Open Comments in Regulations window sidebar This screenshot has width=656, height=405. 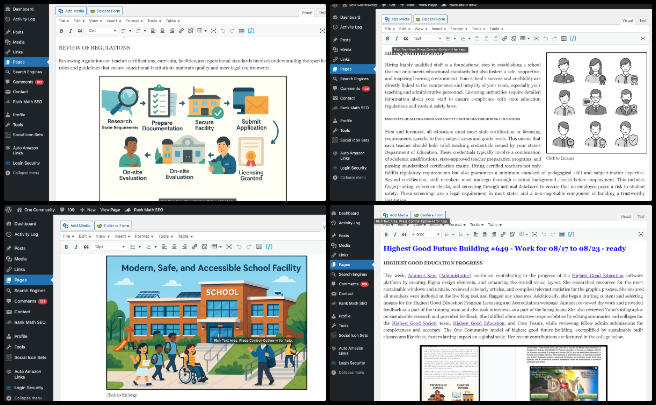(x=26, y=82)
